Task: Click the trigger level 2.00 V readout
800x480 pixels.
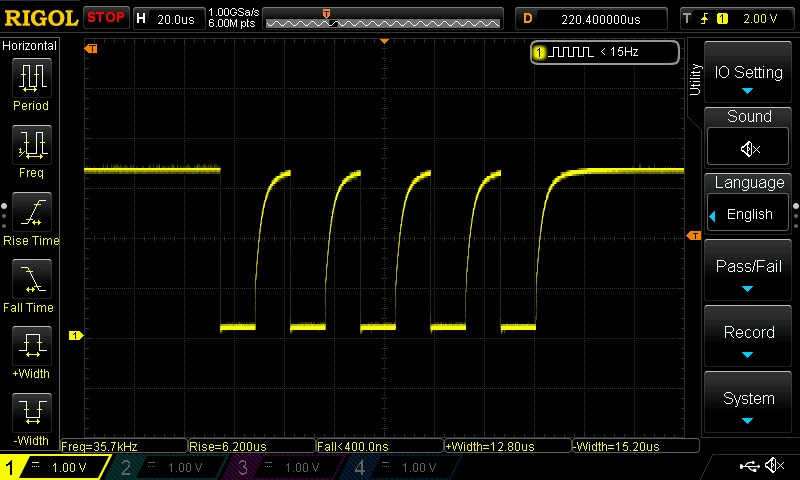Action: coord(760,19)
